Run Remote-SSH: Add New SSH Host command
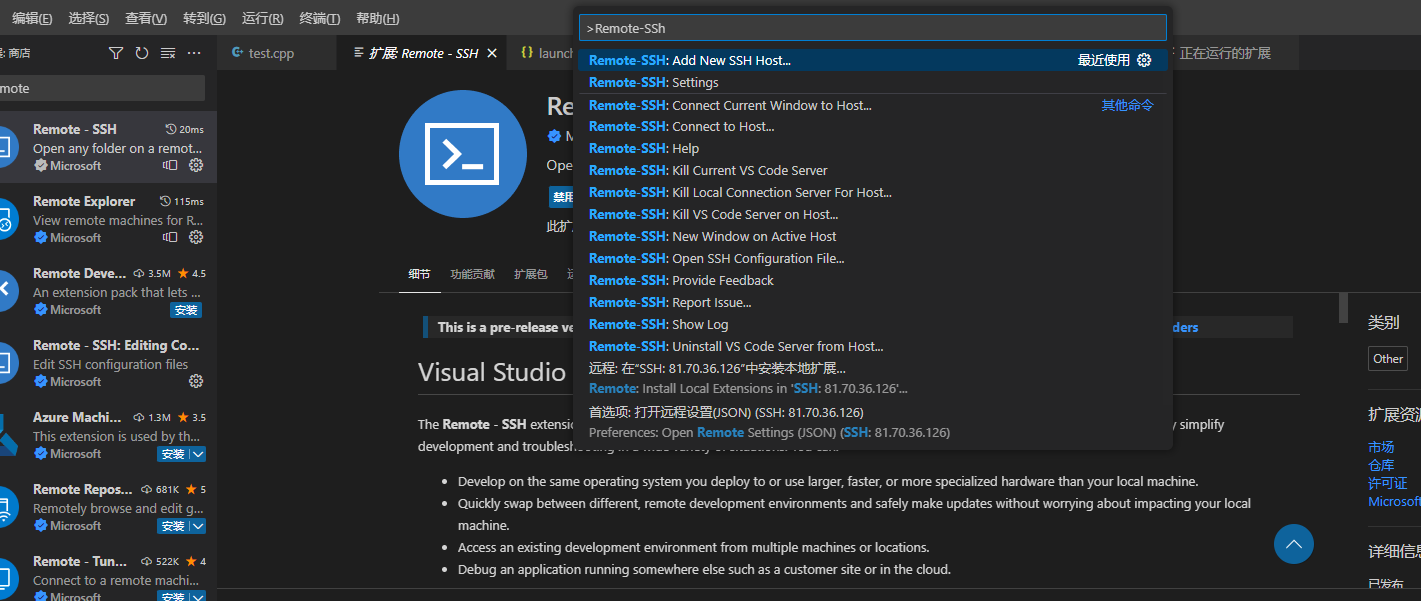Image resolution: width=1421 pixels, height=601 pixels. point(872,60)
